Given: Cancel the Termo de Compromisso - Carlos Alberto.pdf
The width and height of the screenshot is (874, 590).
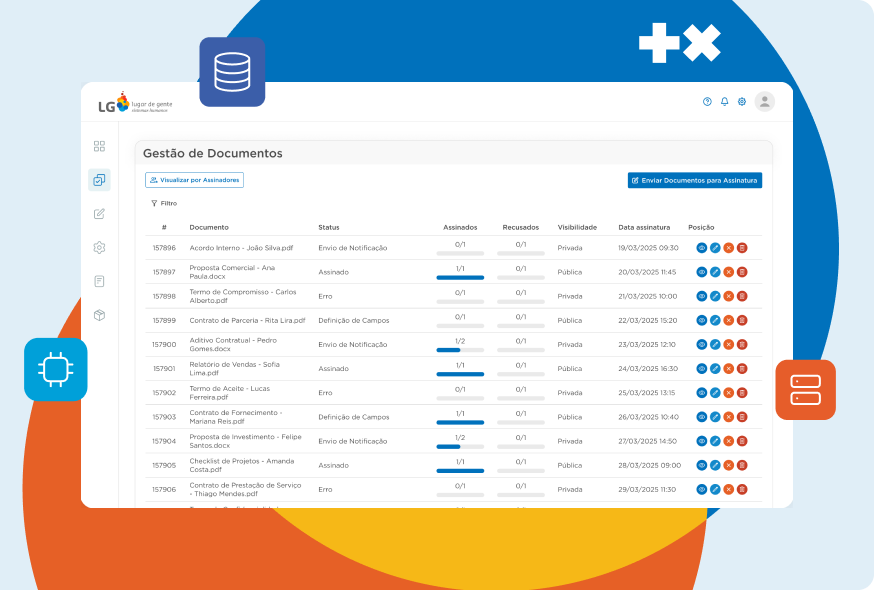Looking at the screenshot, I should tap(728, 296).
